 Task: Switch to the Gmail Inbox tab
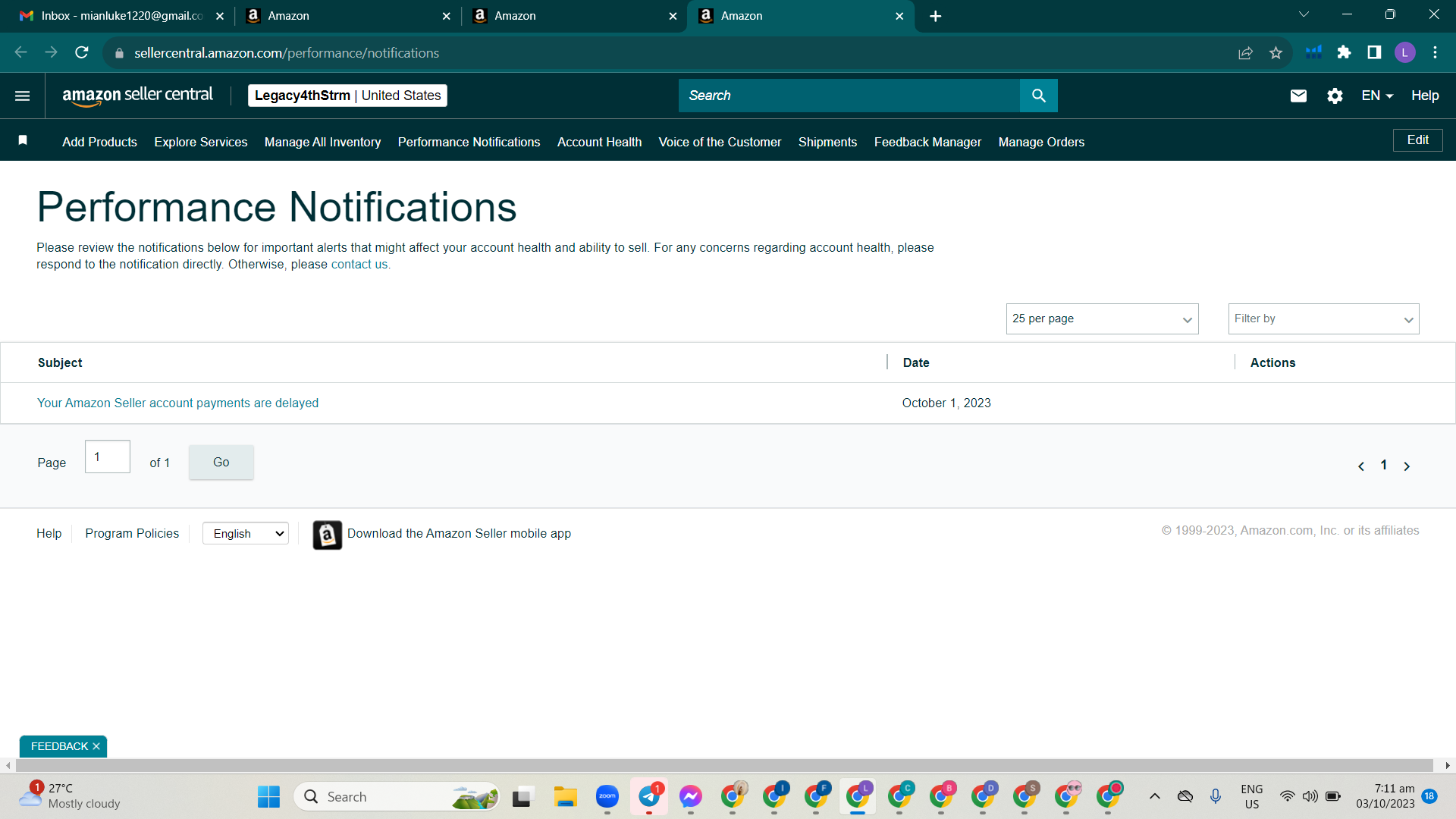tap(121, 16)
